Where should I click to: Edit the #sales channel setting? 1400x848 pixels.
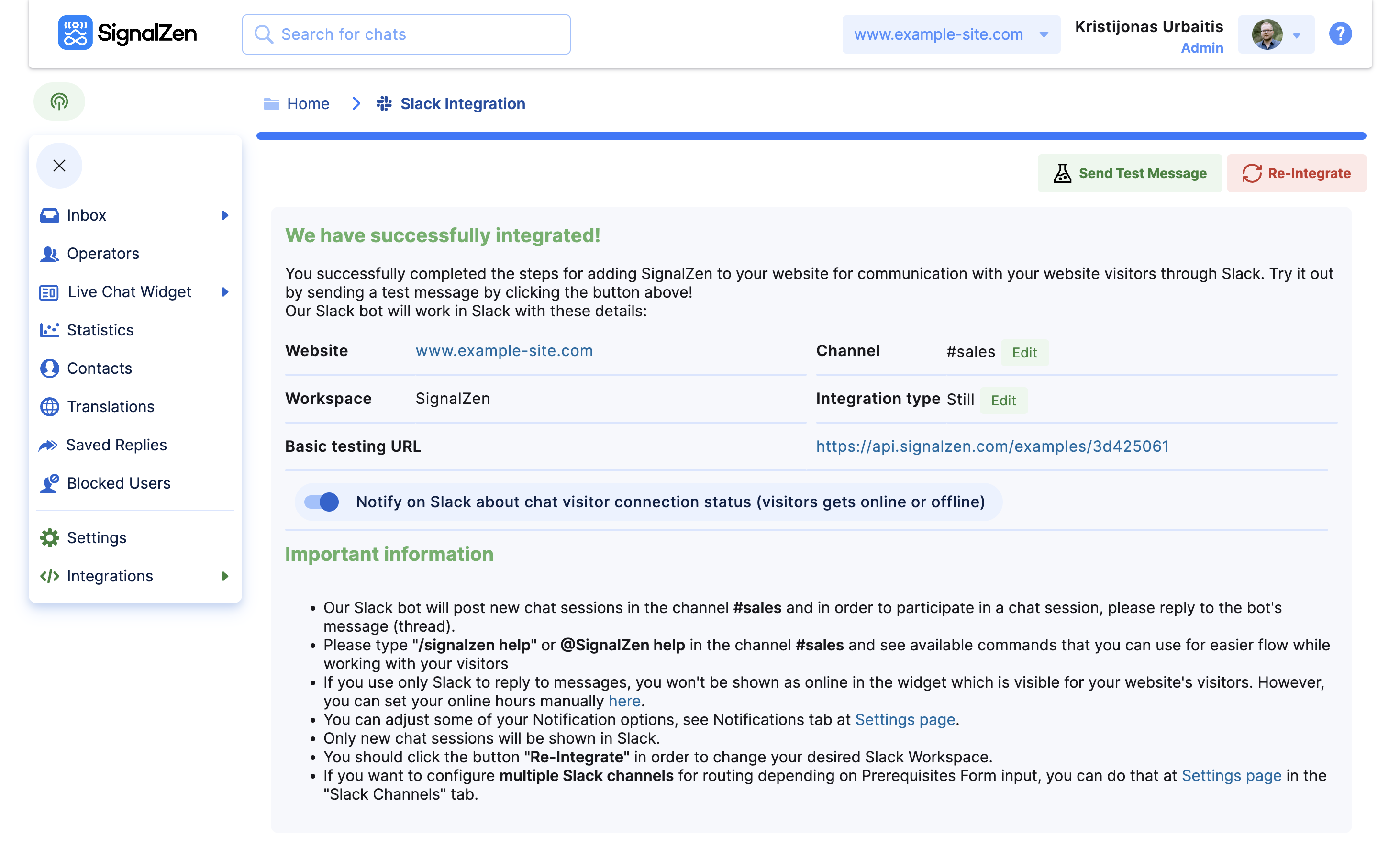coord(1024,353)
